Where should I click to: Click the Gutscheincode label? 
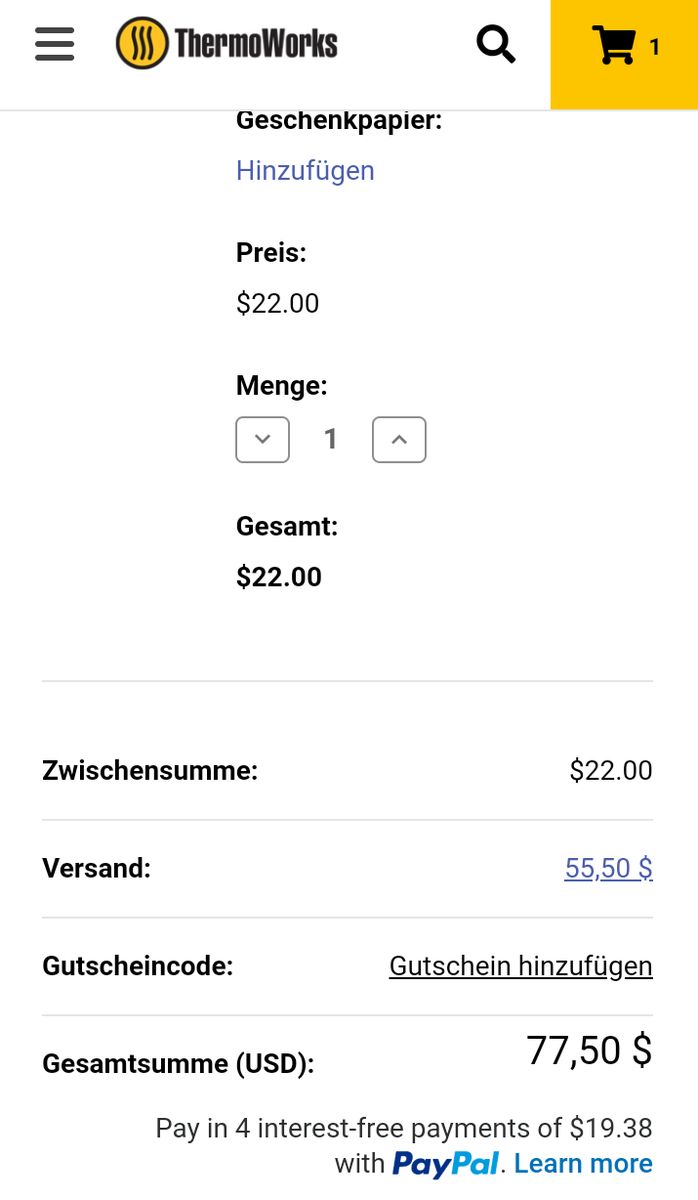point(137,966)
